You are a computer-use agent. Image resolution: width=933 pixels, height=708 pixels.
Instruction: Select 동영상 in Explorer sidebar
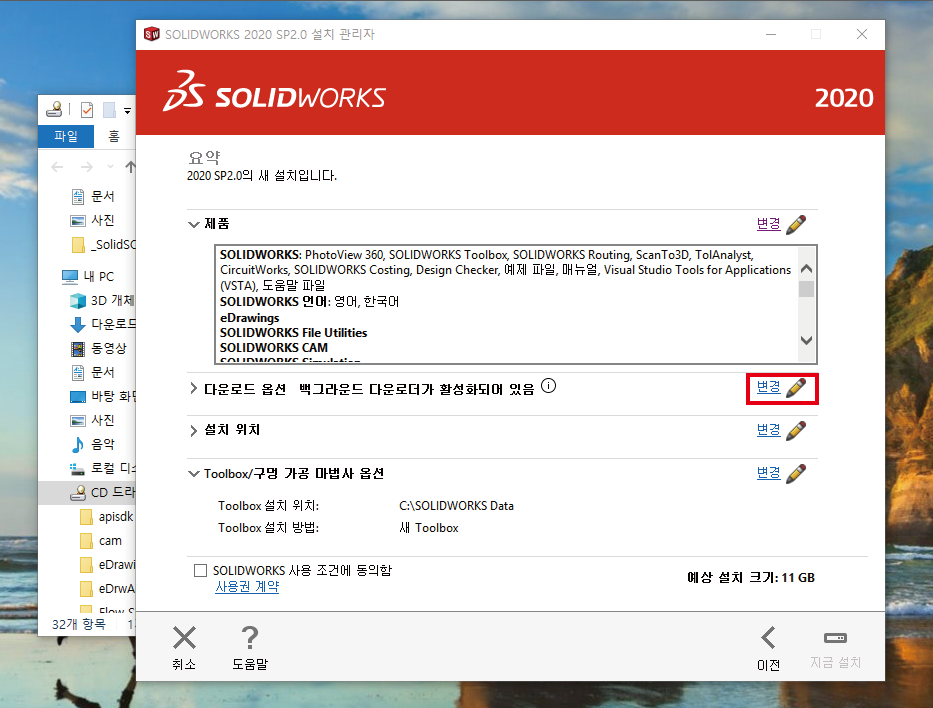click(x=98, y=348)
